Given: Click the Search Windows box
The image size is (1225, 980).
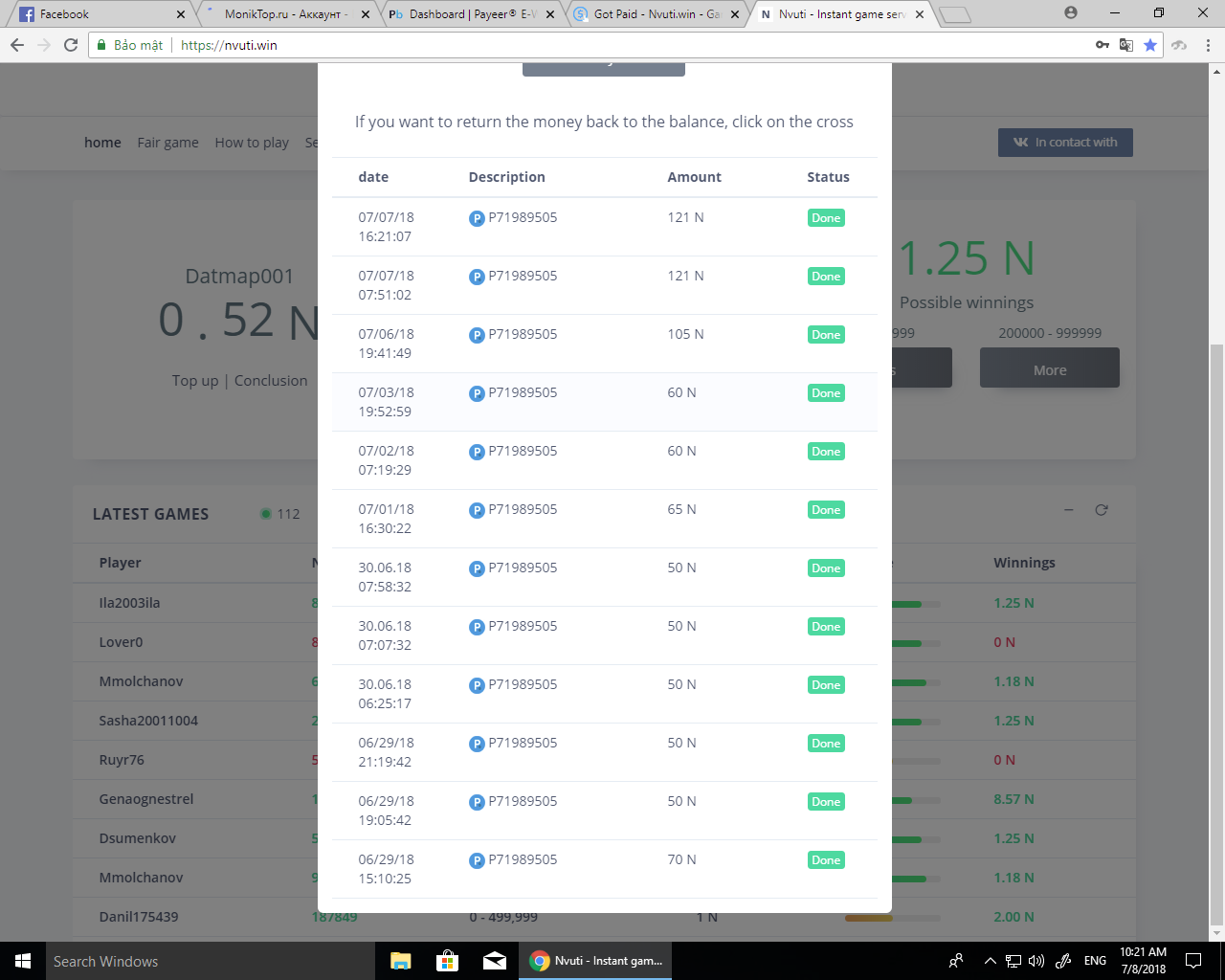Looking at the screenshot, I should (x=211, y=961).
